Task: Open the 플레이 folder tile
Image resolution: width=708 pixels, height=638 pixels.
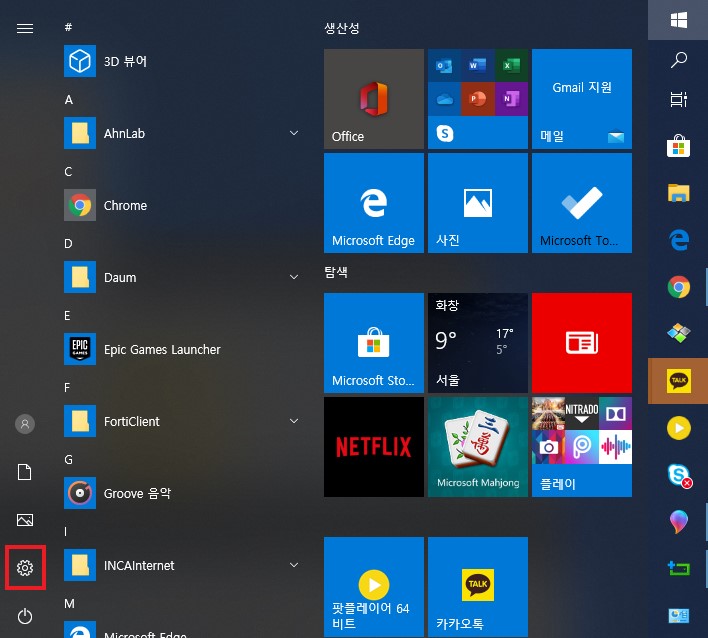Action: click(x=582, y=447)
